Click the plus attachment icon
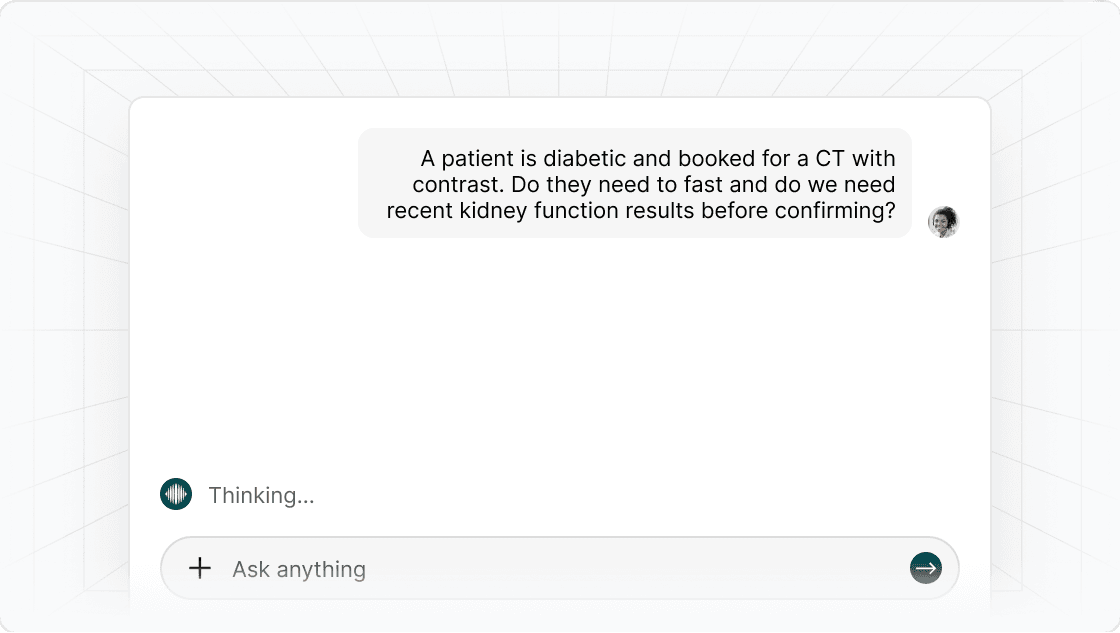Screen dimensions: 1120x633 200,568
